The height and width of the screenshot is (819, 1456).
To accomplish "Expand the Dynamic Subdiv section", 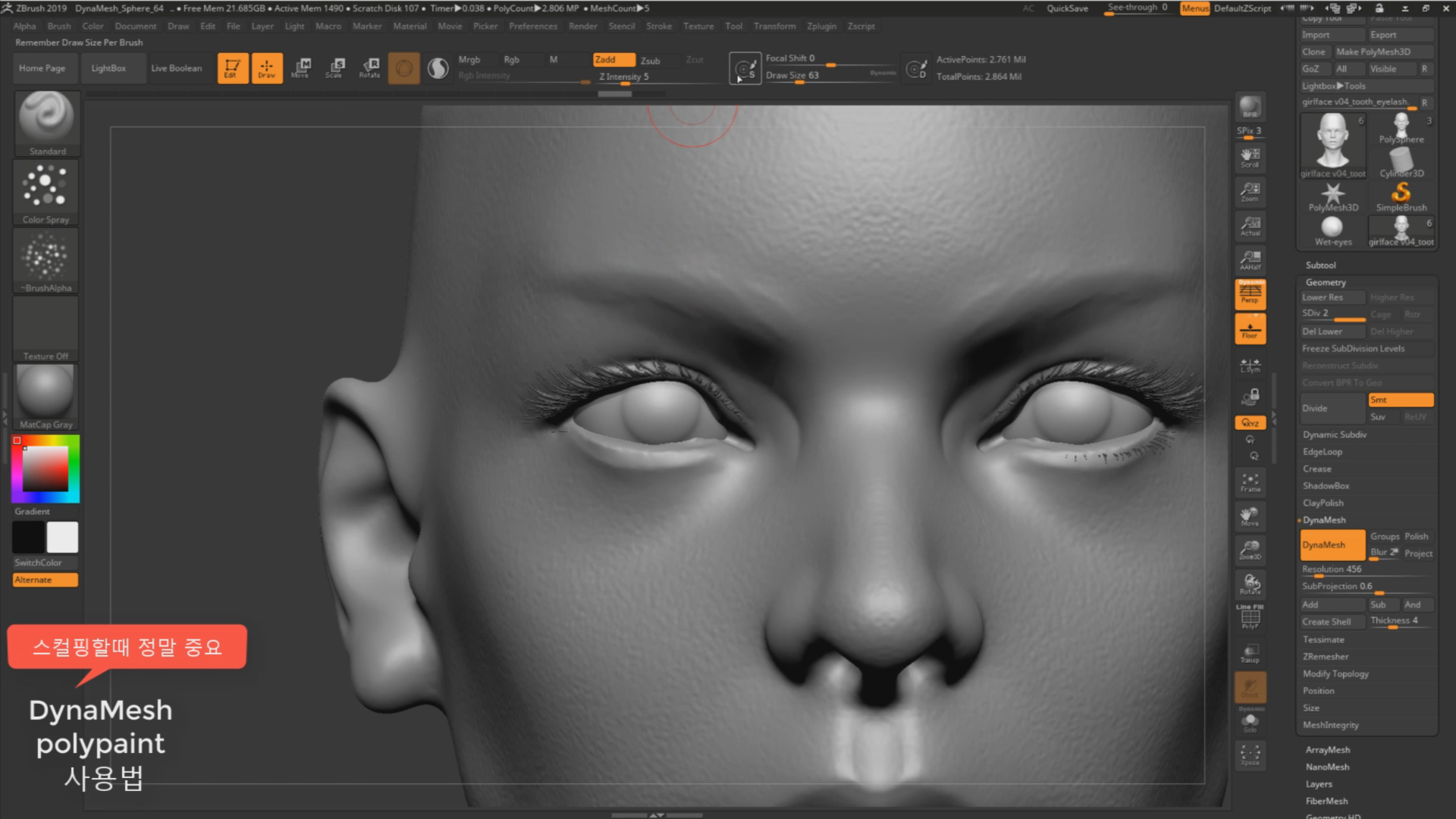I will point(1335,435).
